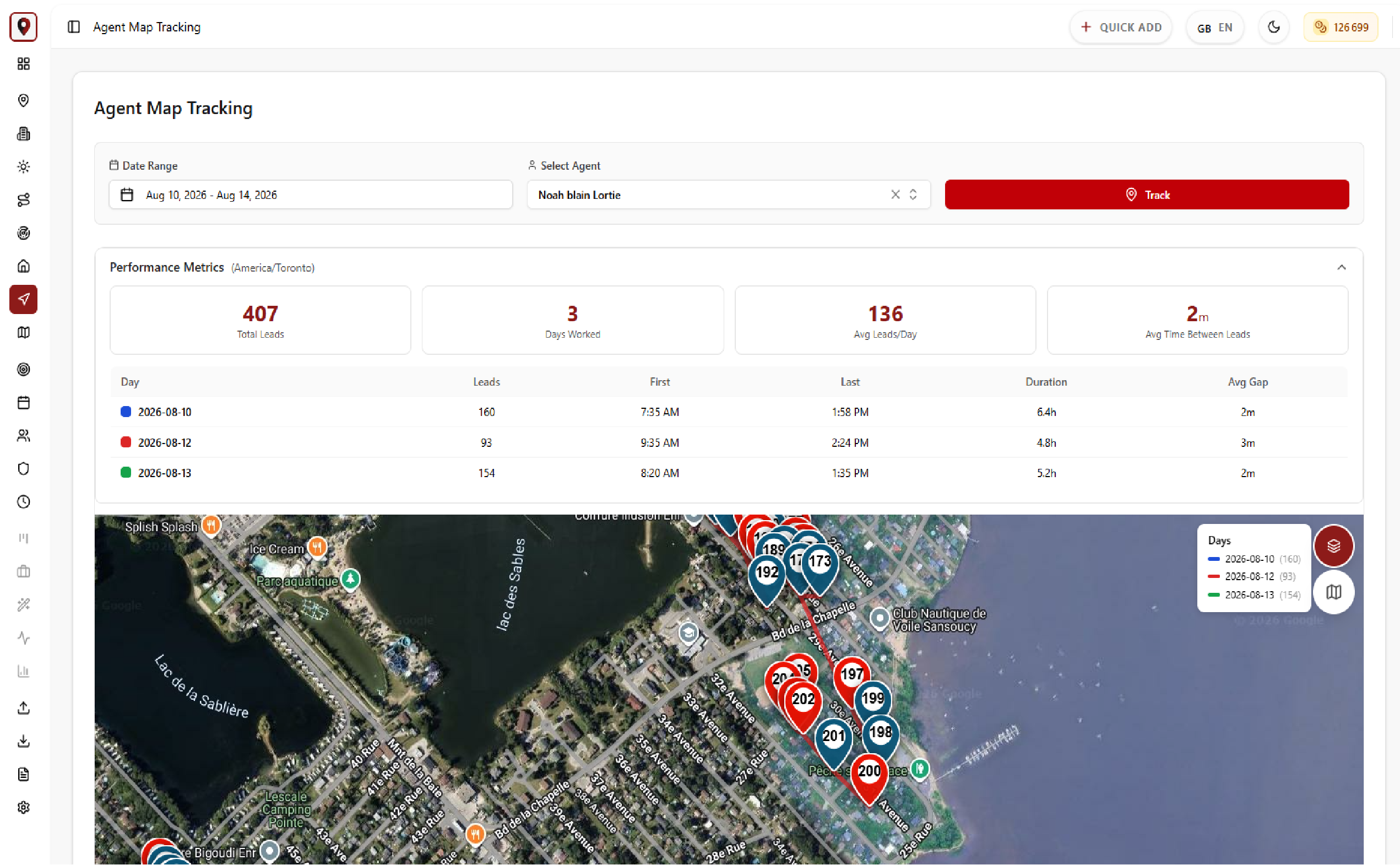Open the radar sidebar icon
This screenshot has width=1400, height=865.
click(24, 234)
